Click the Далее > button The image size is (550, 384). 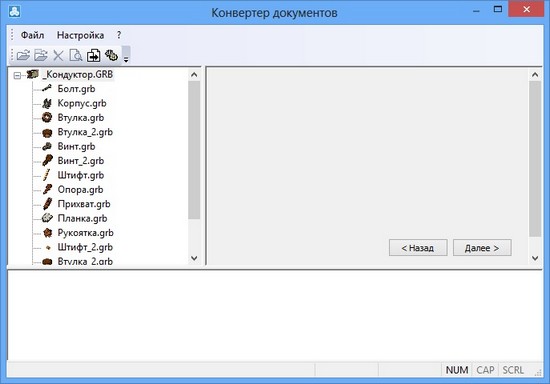[482, 248]
